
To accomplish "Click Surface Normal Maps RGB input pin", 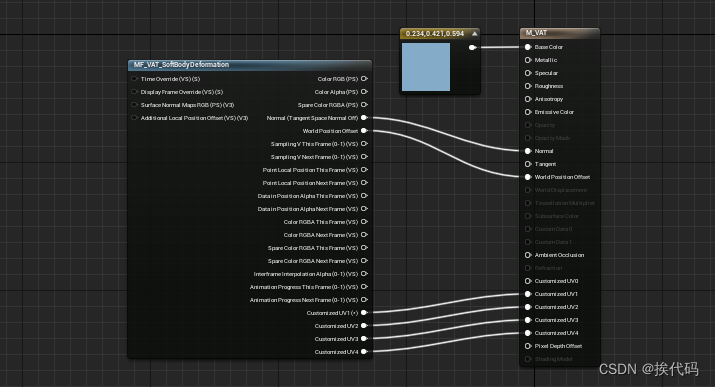I will point(135,105).
